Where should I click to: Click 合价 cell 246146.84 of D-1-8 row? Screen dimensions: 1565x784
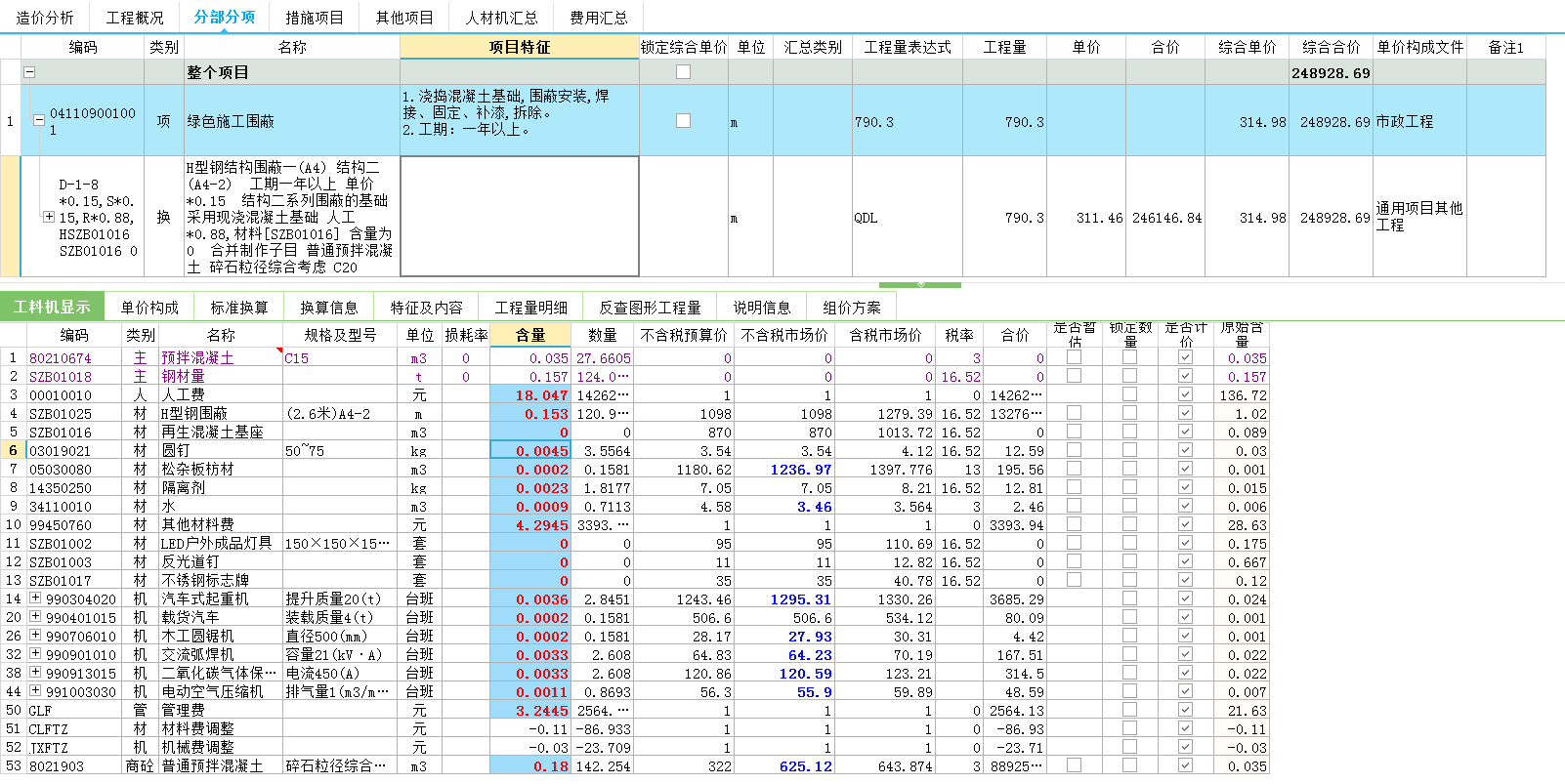(x=1166, y=218)
